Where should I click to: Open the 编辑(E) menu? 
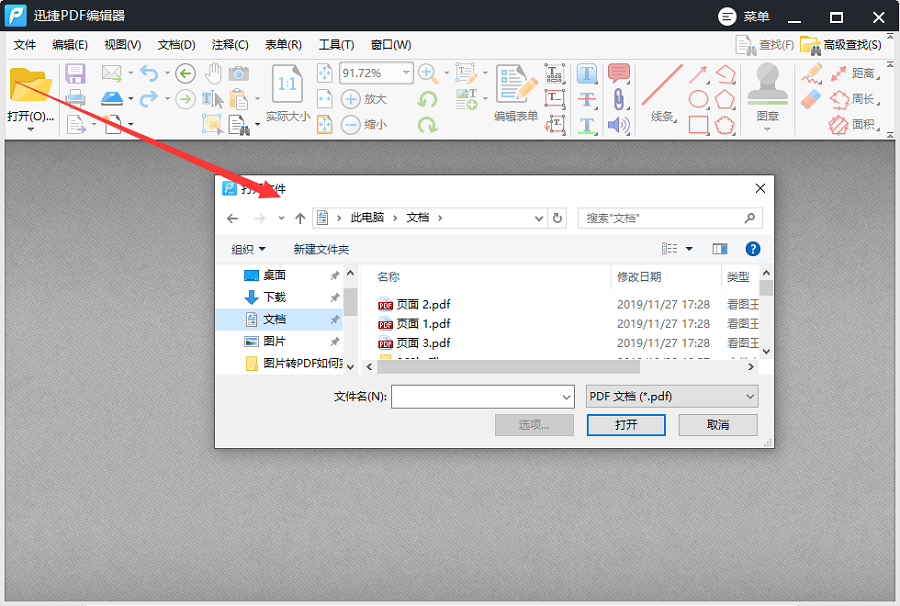coord(69,45)
